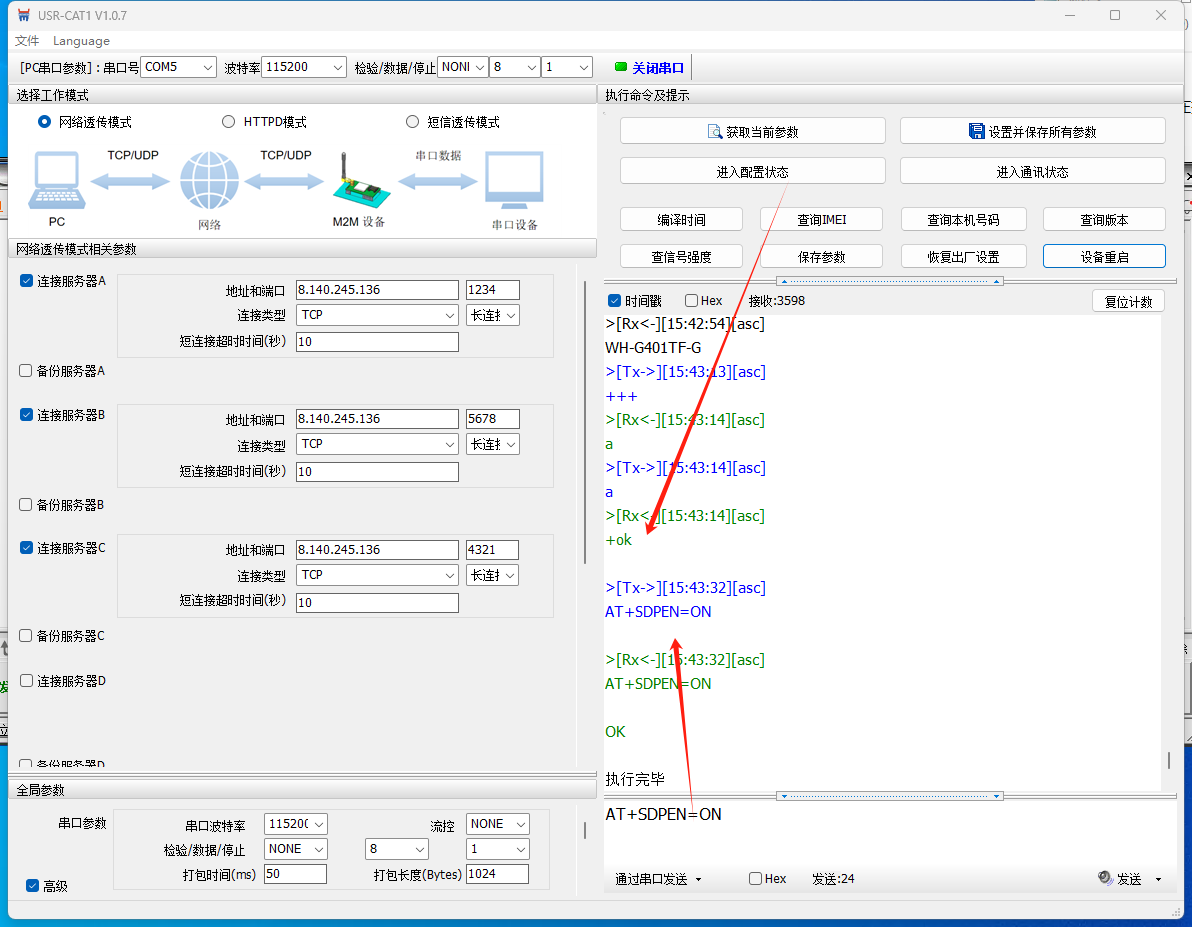Open the top bar stop bits 1 dropdown
Image resolution: width=1192 pixels, height=927 pixels.
coord(567,67)
